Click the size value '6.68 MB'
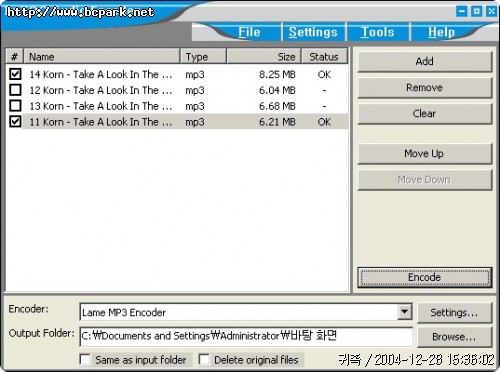The width and height of the screenshot is (500, 372). [277, 106]
